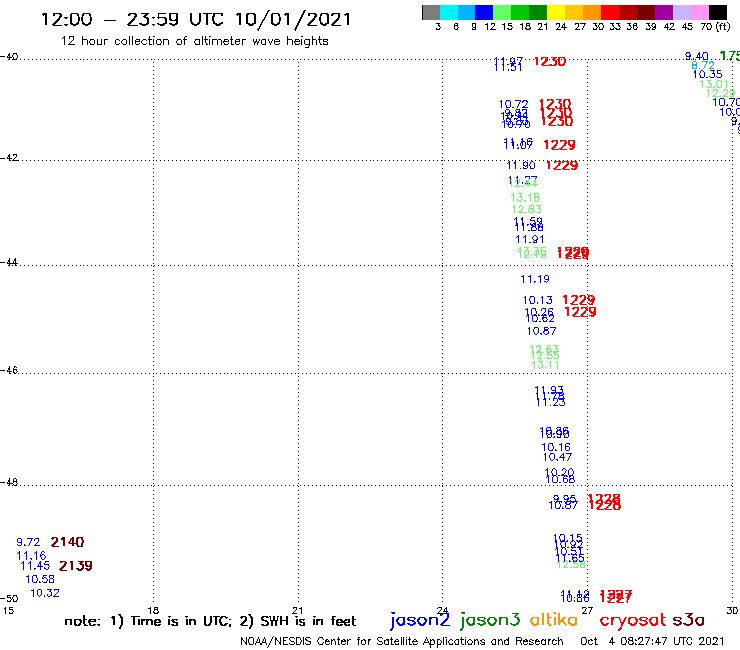The height and width of the screenshot is (650, 740).
Task: Click the 'cryosat' satellite legend label
Action: (632, 620)
